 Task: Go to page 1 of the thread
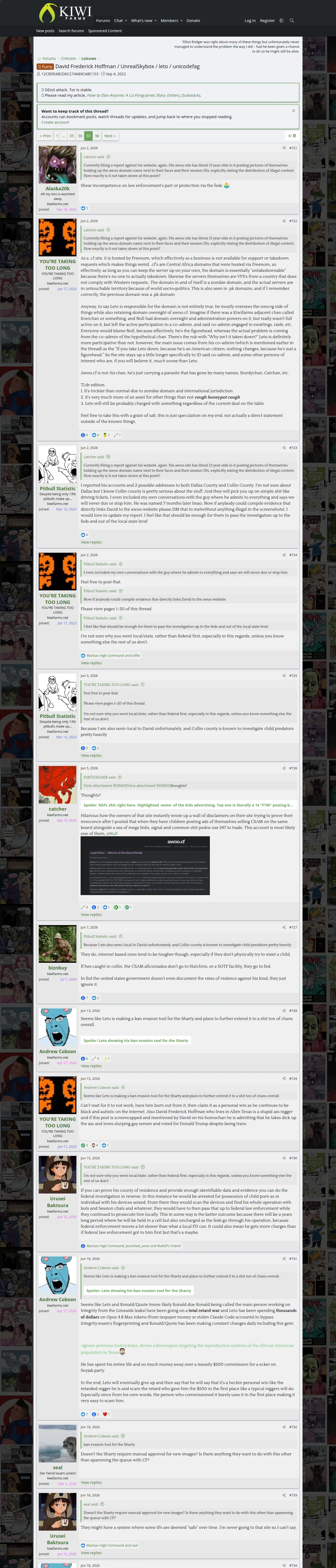tap(57, 136)
